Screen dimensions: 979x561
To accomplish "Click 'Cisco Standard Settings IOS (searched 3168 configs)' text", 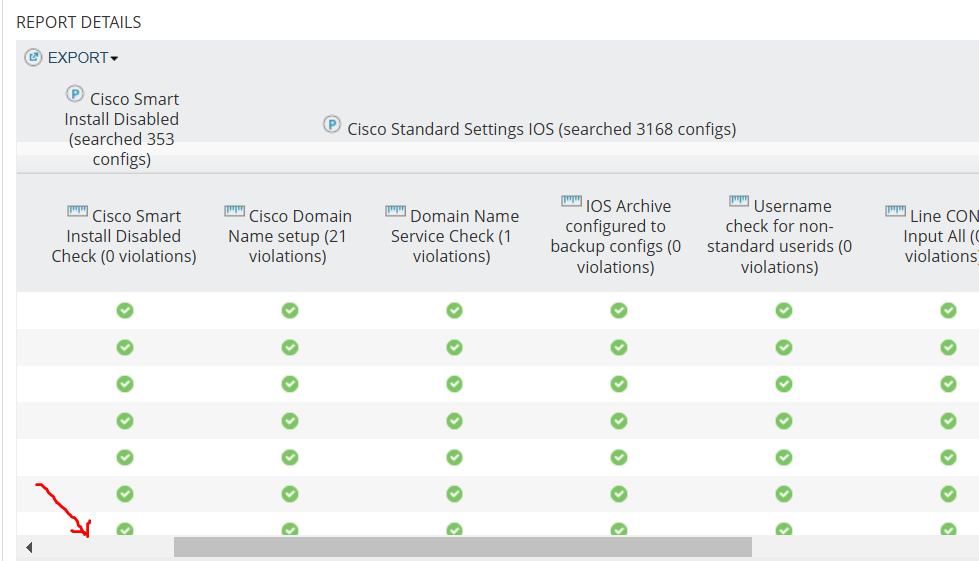I will [541, 129].
